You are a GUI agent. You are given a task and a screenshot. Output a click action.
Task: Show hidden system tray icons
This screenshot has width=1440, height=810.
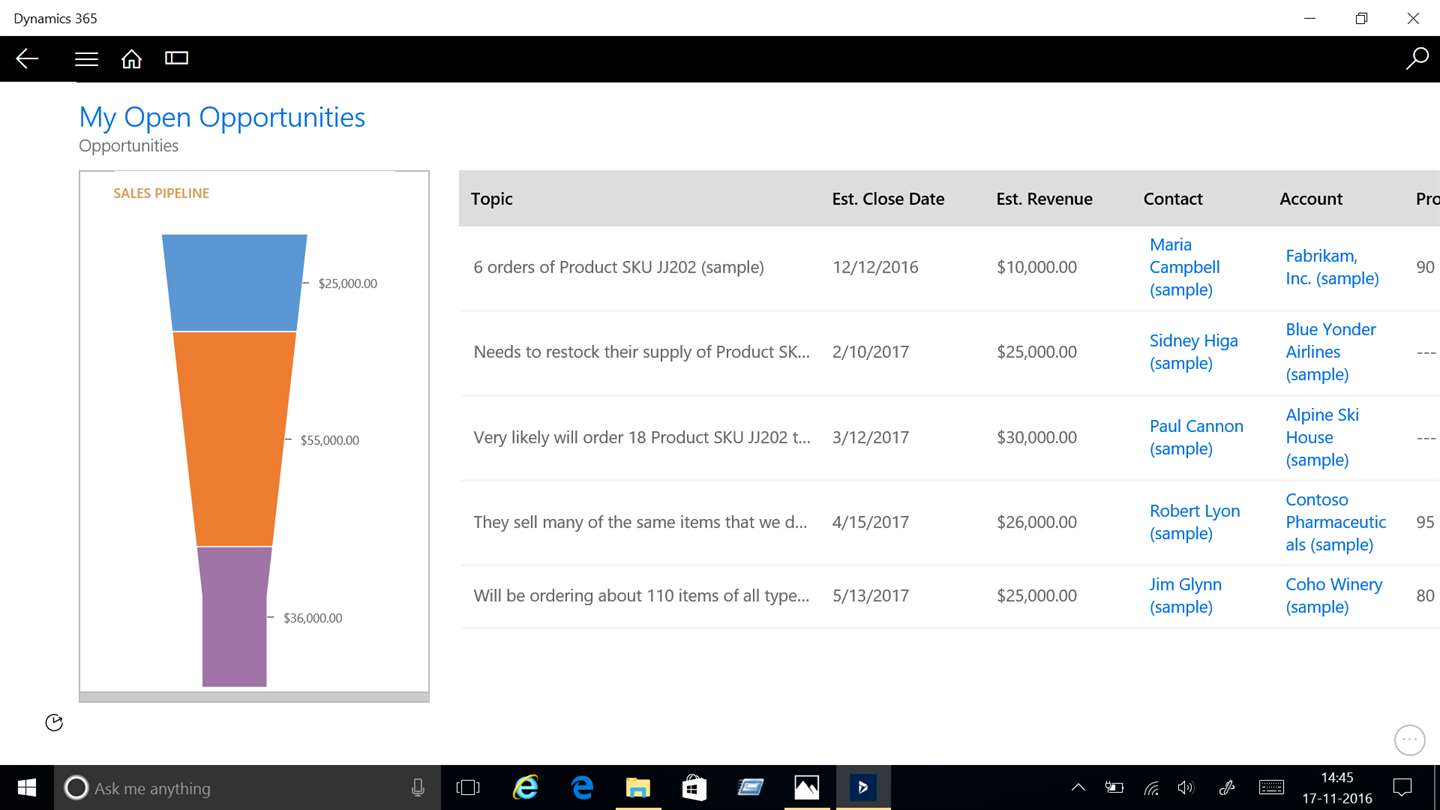(x=1078, y=788)
